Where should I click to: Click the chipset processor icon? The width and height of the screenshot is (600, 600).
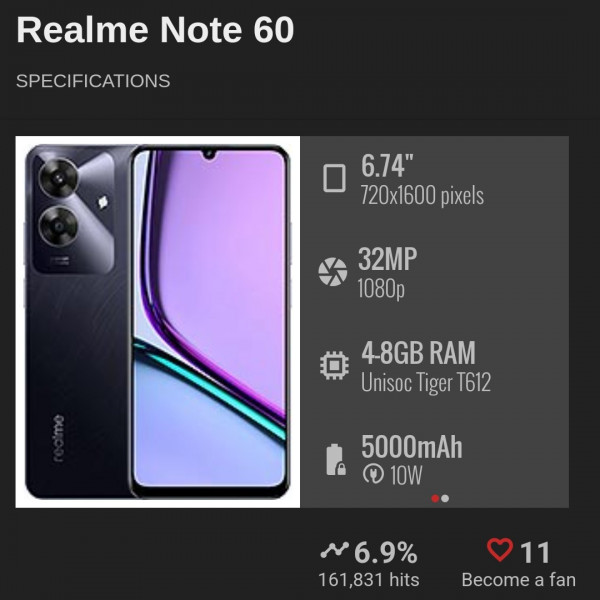click(334, 365)
